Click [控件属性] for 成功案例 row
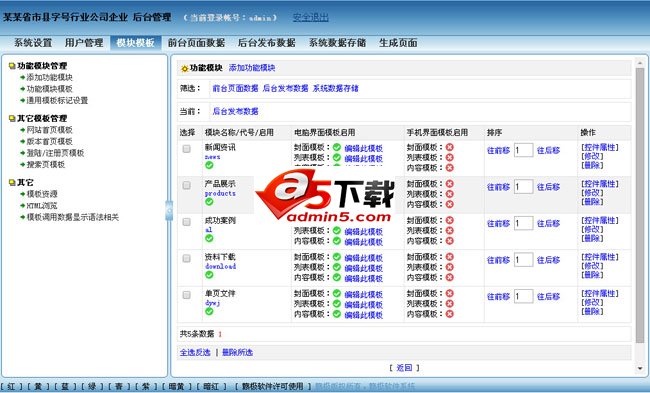The image size is (650, 393). pos(600,221)
